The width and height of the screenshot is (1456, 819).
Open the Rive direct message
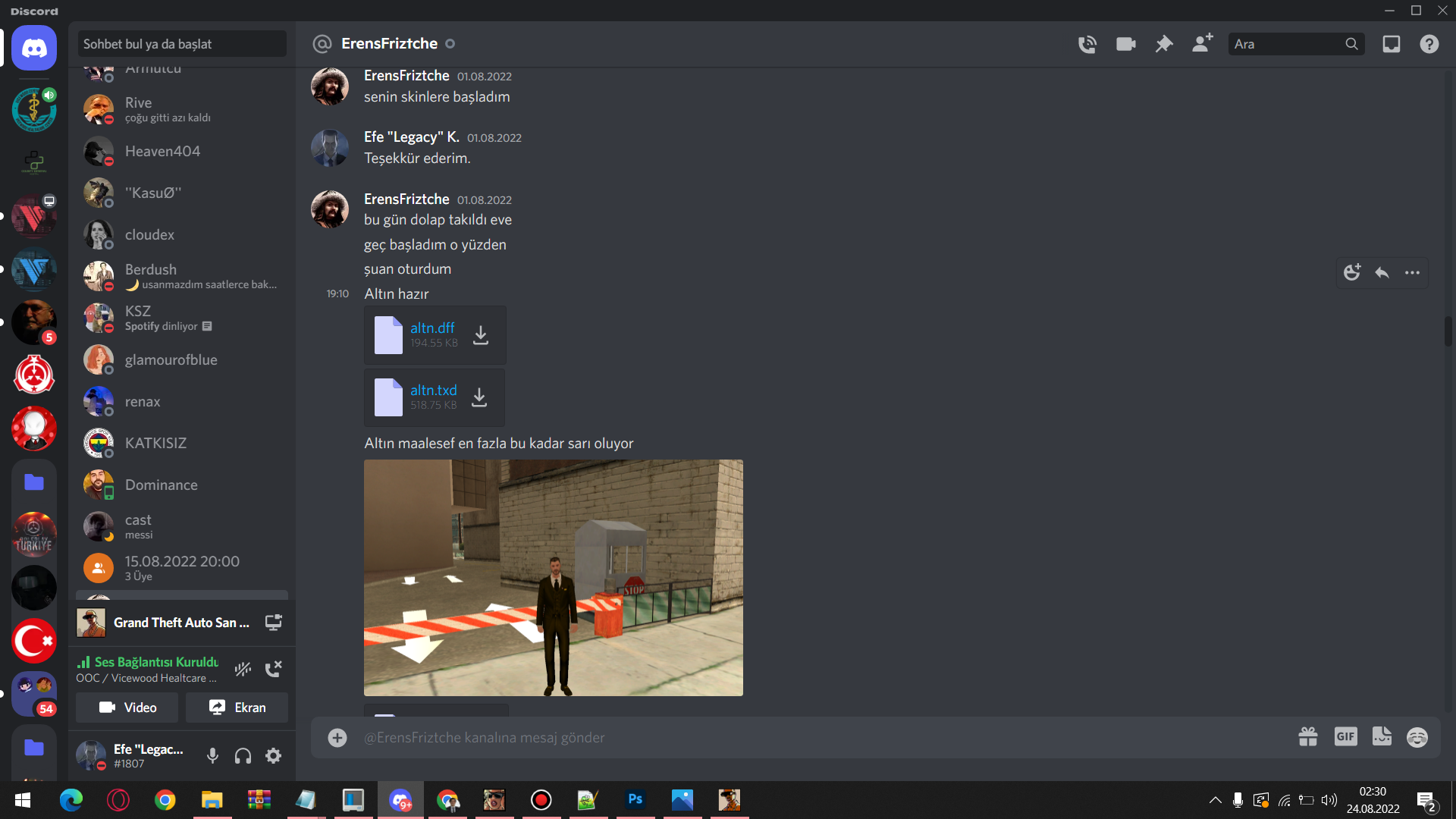(x=182, y=109)
